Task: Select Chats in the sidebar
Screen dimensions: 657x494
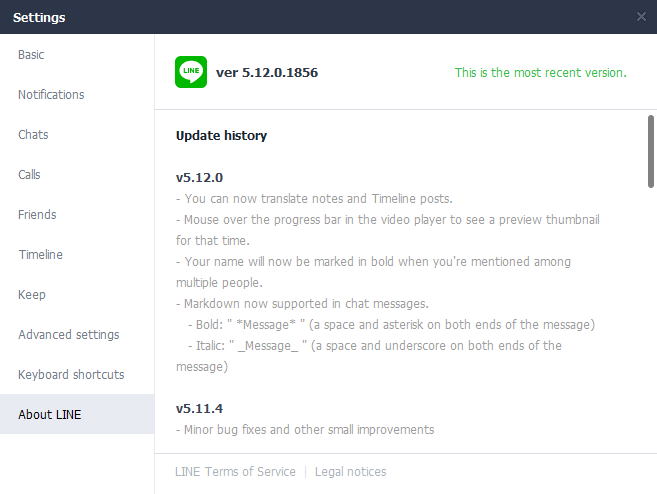Action: pyautogui.click(x=33, y=135)
